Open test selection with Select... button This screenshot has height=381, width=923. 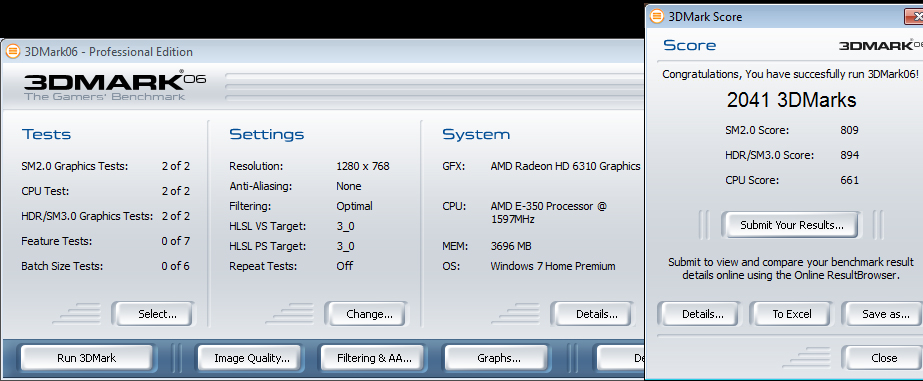point(153,314)
